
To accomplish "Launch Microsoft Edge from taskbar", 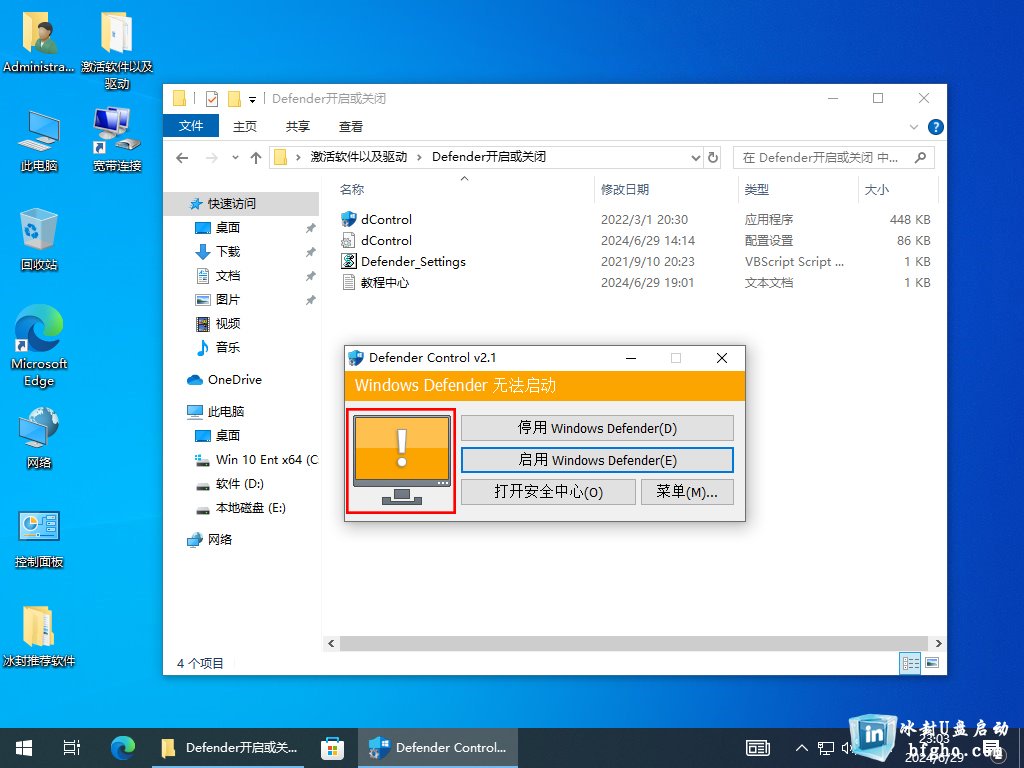I will (123, 748).
